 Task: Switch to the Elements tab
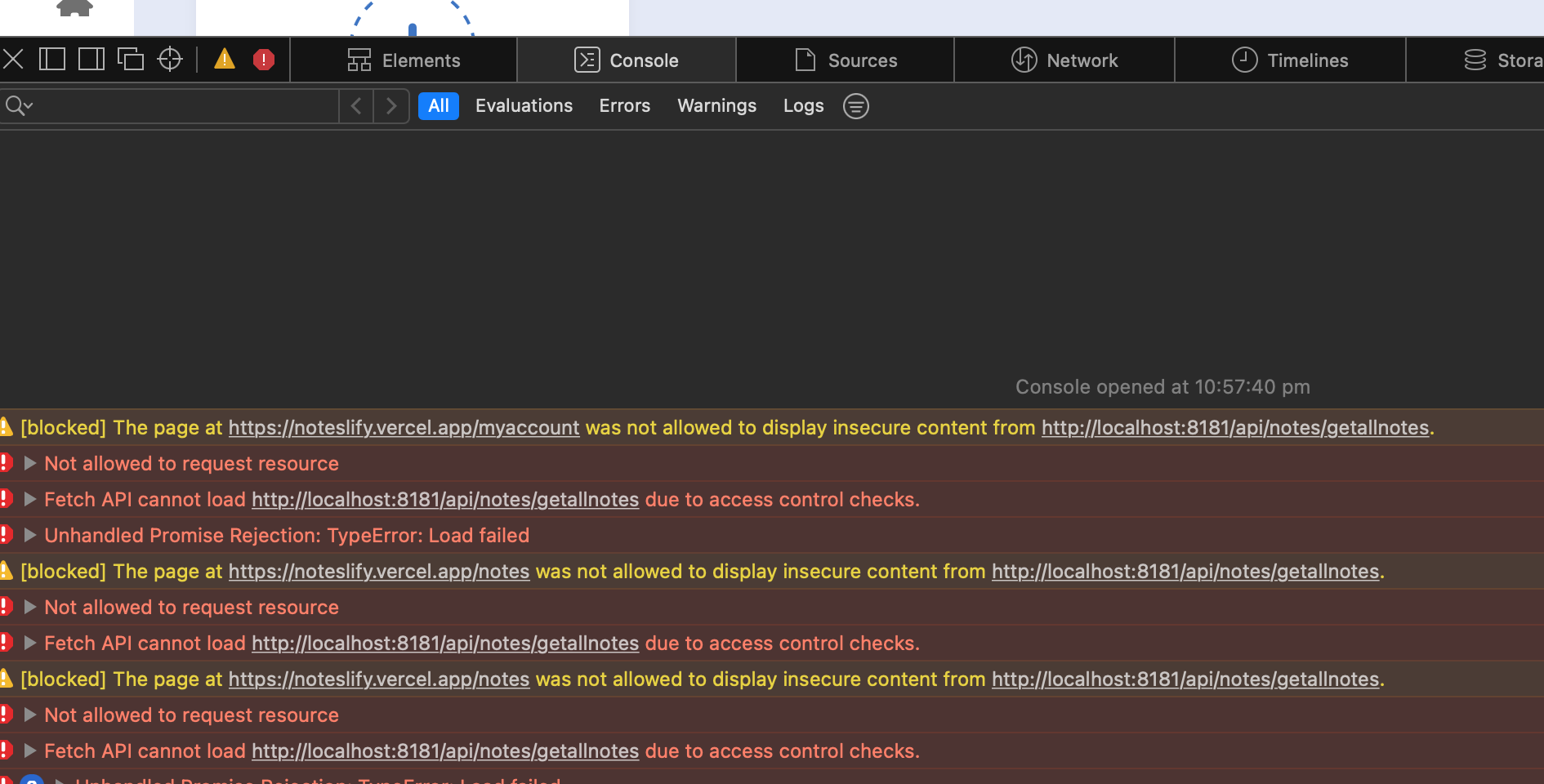pyautogui.click(x=404, y=60)
